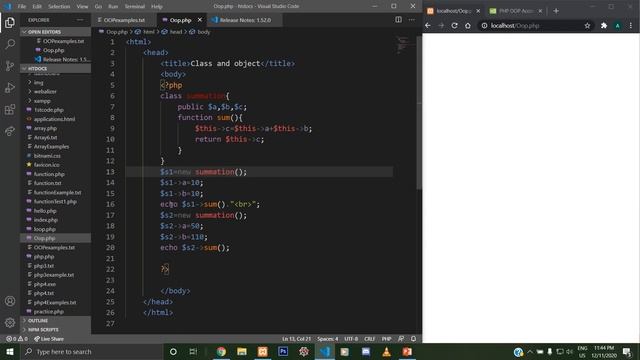This screenshot has height=360, width=640.
Task: Open Live Share view in activity bar
Action: 10,131
